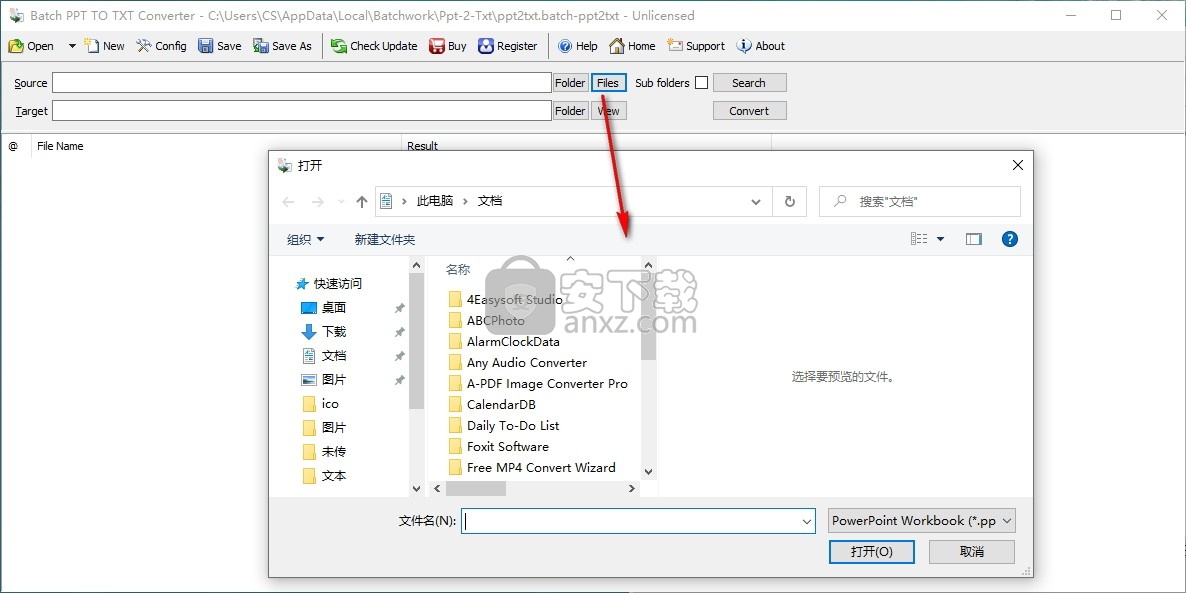
Task: Click 新建文件夹 to create a folder
Action: (x=385, y=239)
